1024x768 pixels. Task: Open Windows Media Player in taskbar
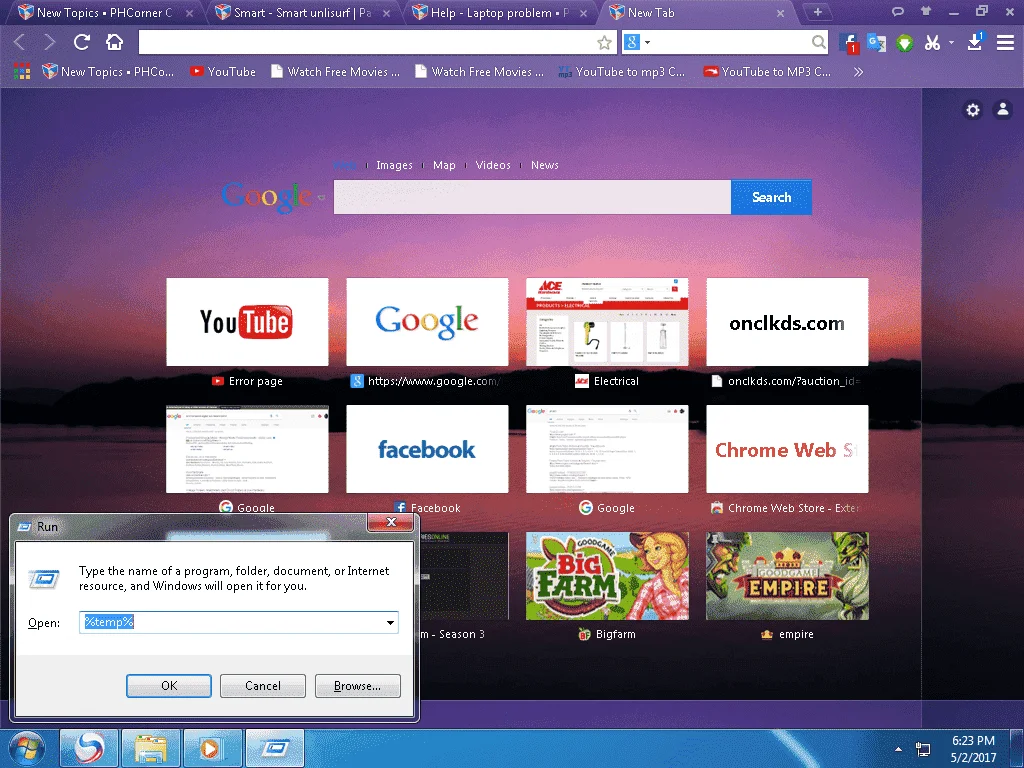point(212,748)
